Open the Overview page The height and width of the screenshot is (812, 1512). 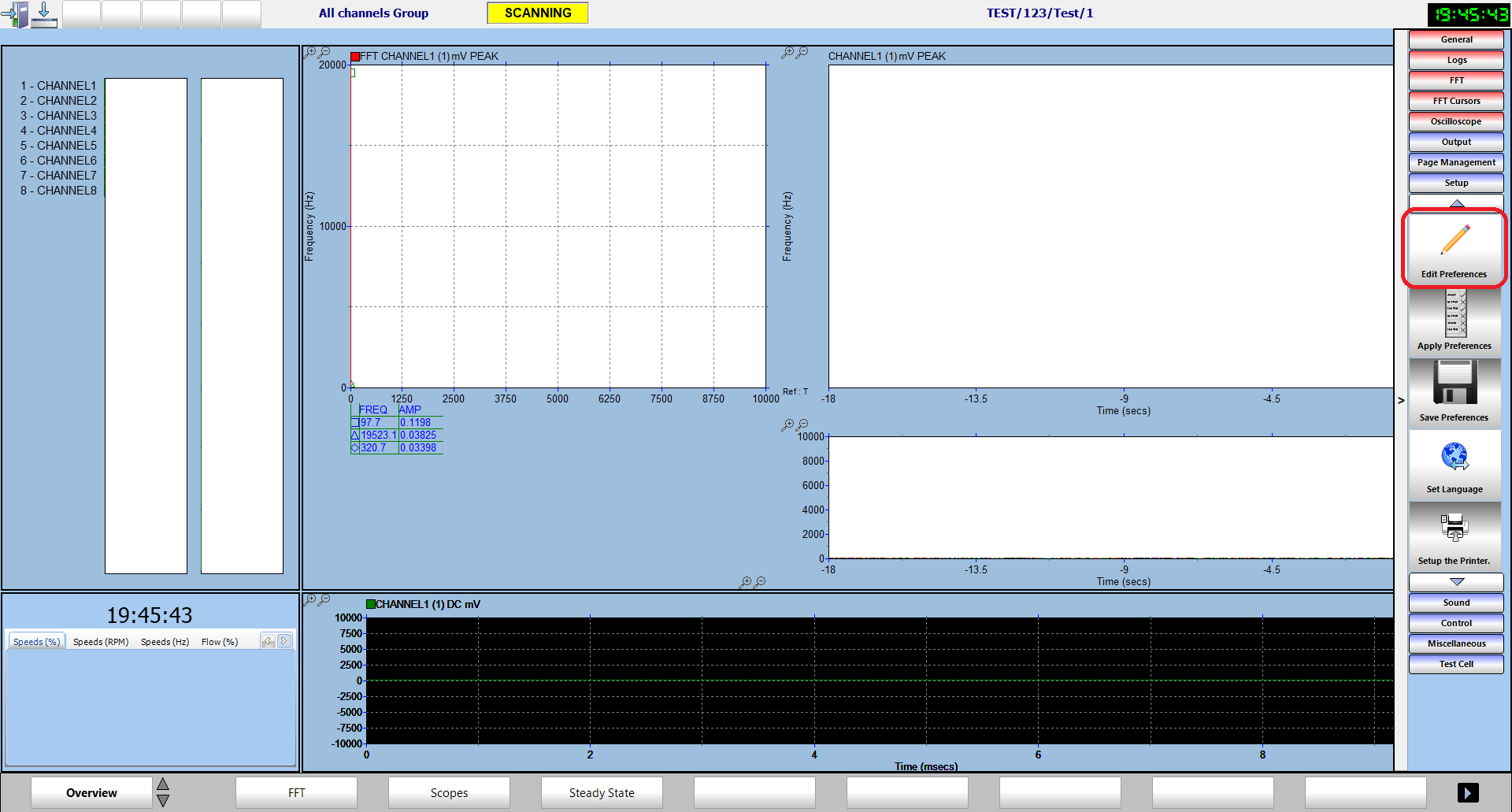91,793
